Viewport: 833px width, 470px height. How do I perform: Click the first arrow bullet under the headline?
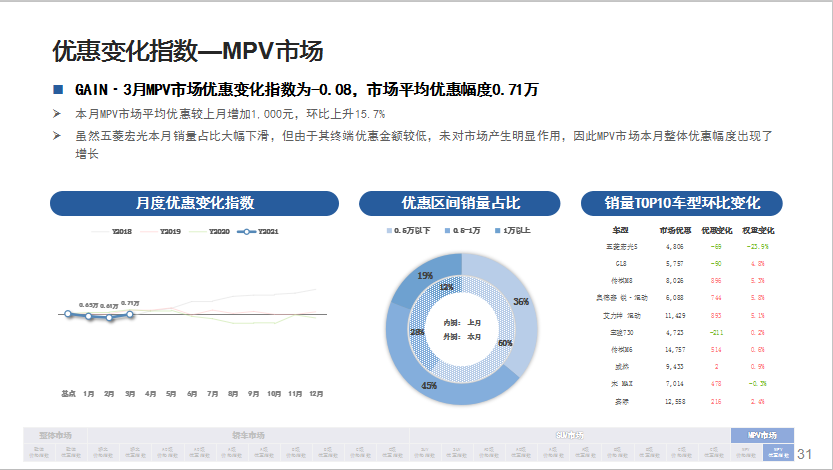(58, 114)
